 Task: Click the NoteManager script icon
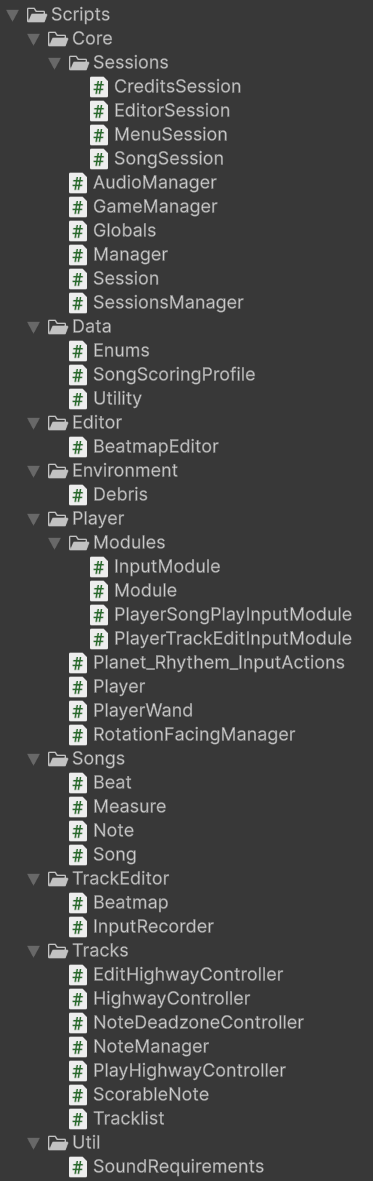coord(78,1046)
